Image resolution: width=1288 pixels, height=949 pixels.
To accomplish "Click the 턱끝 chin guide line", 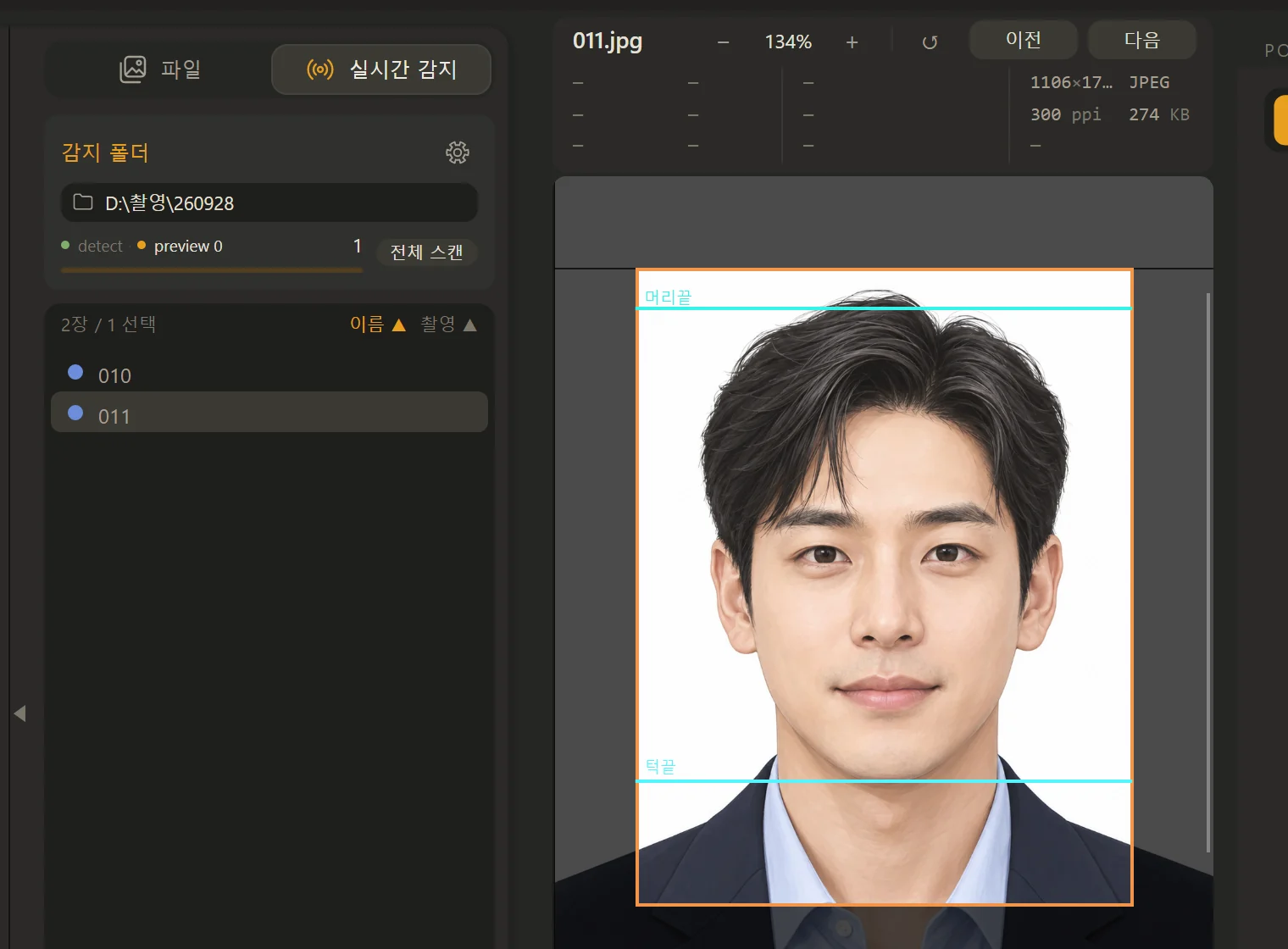I will point(884,780).
